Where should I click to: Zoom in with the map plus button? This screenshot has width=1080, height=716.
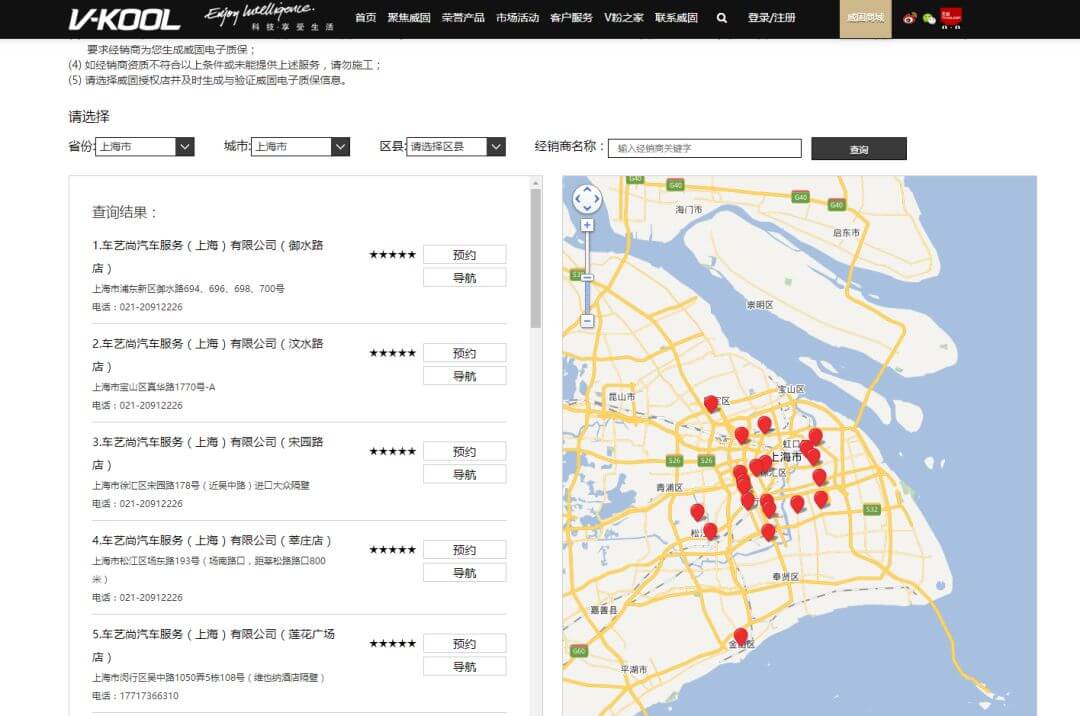tap(587, 225)
